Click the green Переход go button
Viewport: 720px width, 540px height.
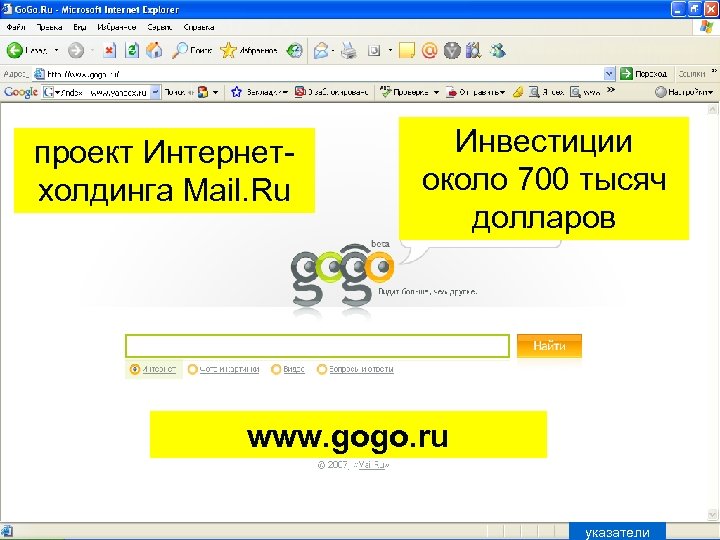coord(643,73)
